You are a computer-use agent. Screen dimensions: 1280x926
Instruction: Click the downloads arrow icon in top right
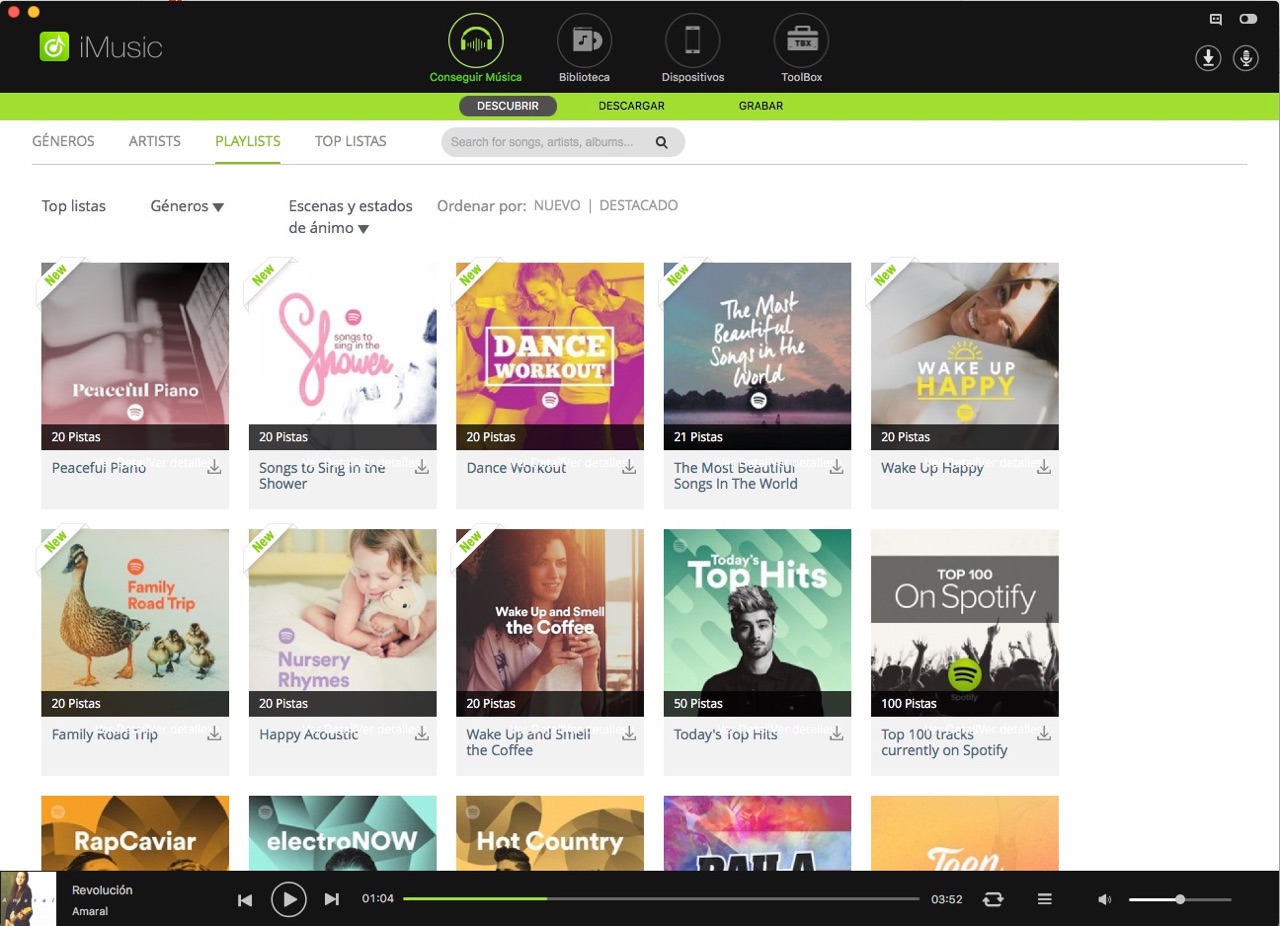pyautogui.click(x=1208, y=58)
